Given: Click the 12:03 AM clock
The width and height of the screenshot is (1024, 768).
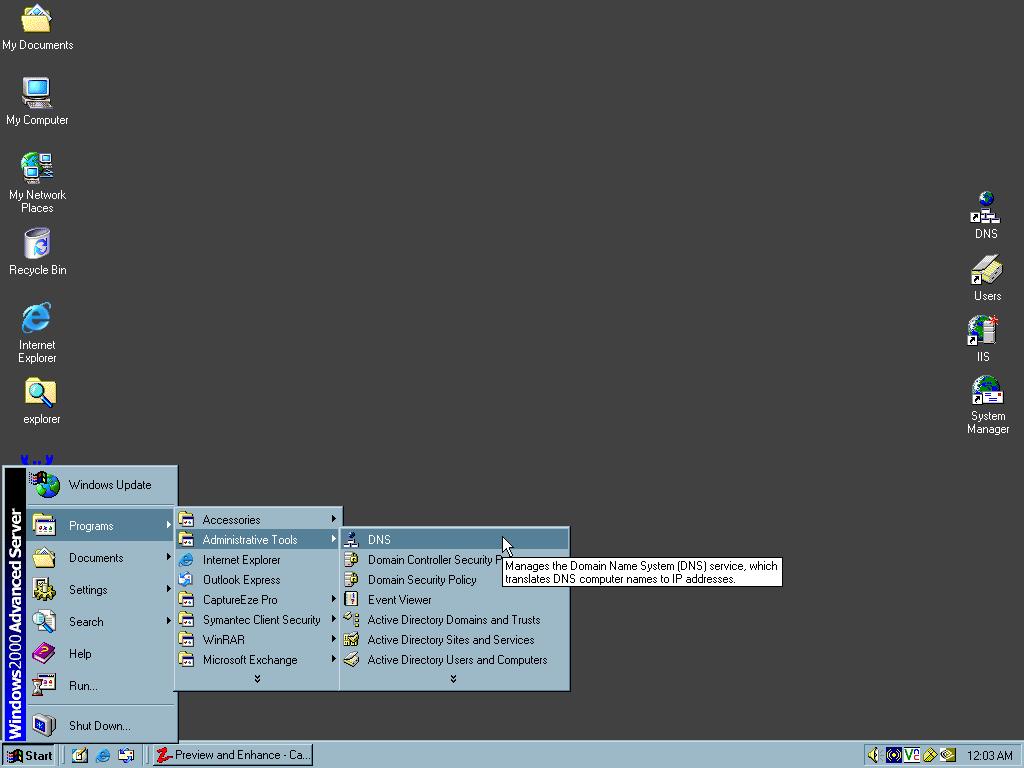Looking at the screenshot, I should [x=989, y=756].
